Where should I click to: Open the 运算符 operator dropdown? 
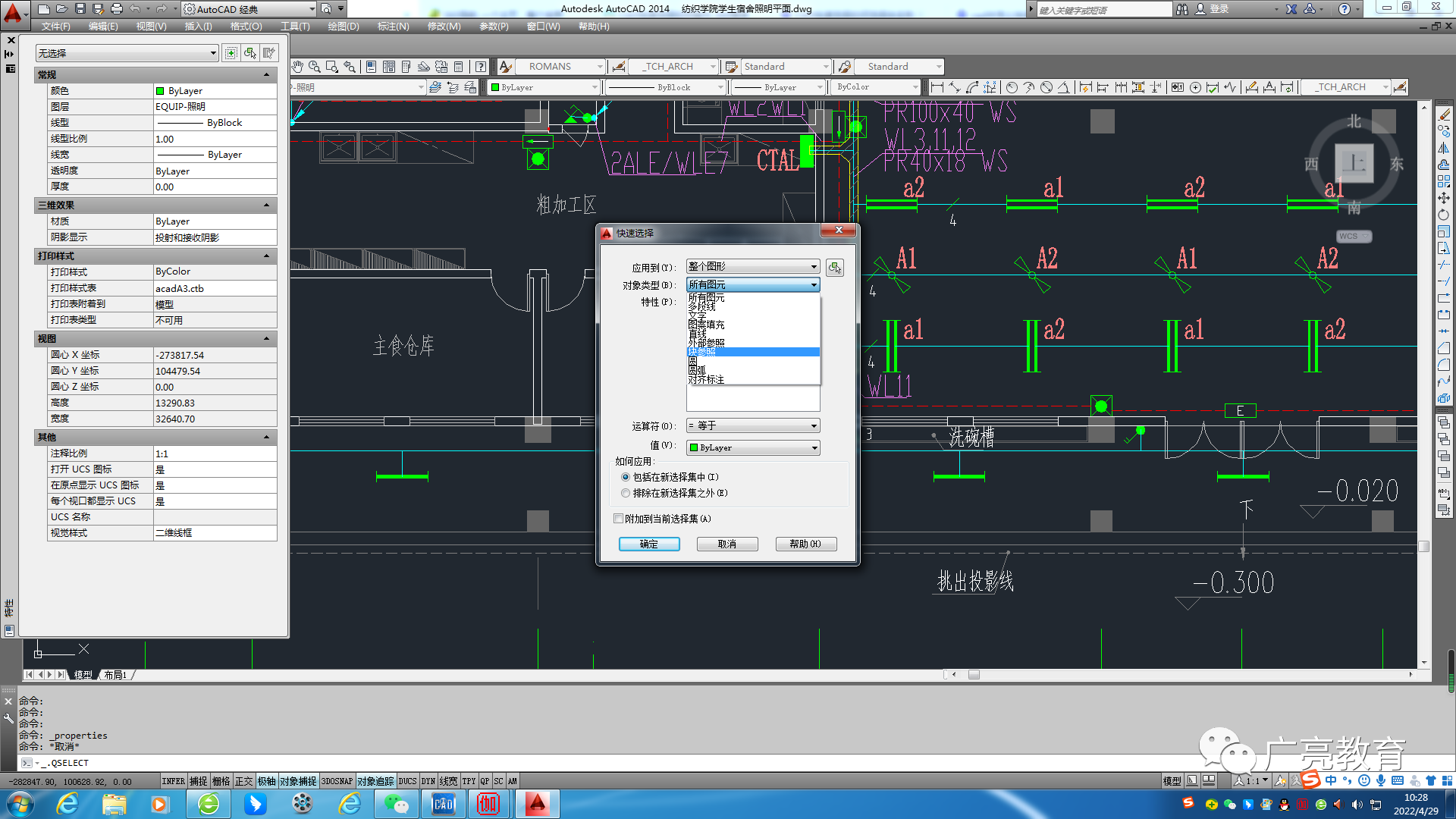(753, 426)
